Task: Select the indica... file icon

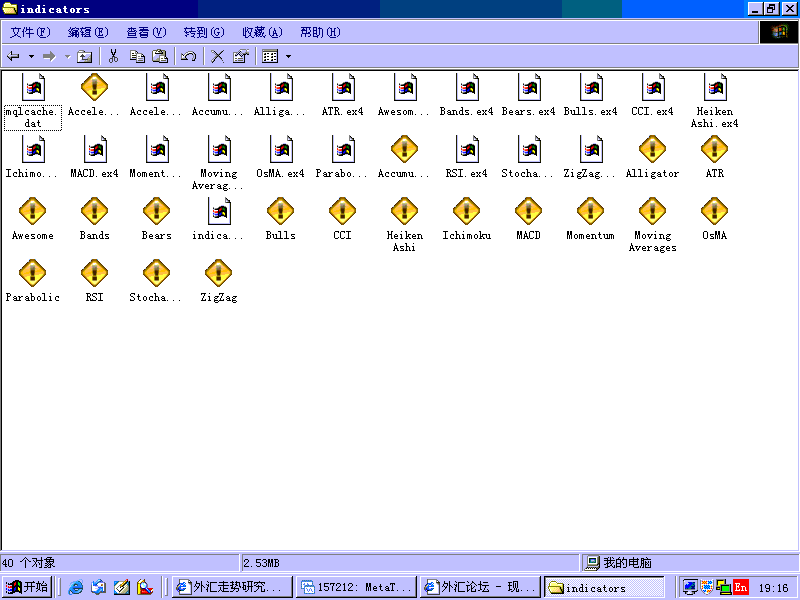Action: pos(219,211)
